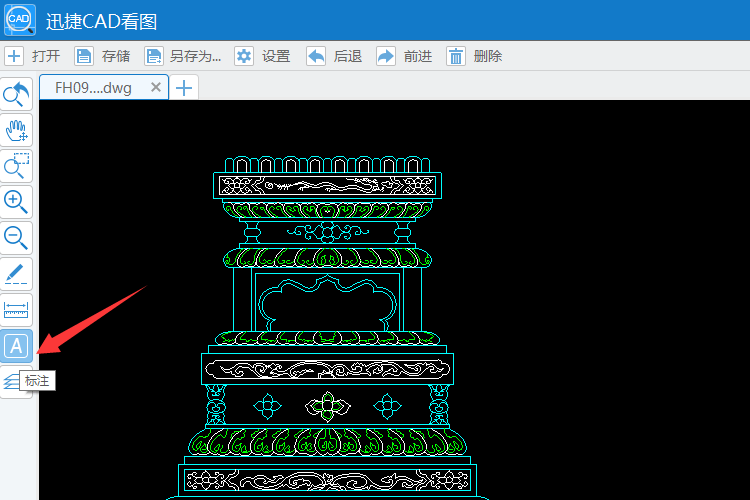Select the pencil draw line tool
This screenshot has width=750, height=500.
[x=16, y=274]
